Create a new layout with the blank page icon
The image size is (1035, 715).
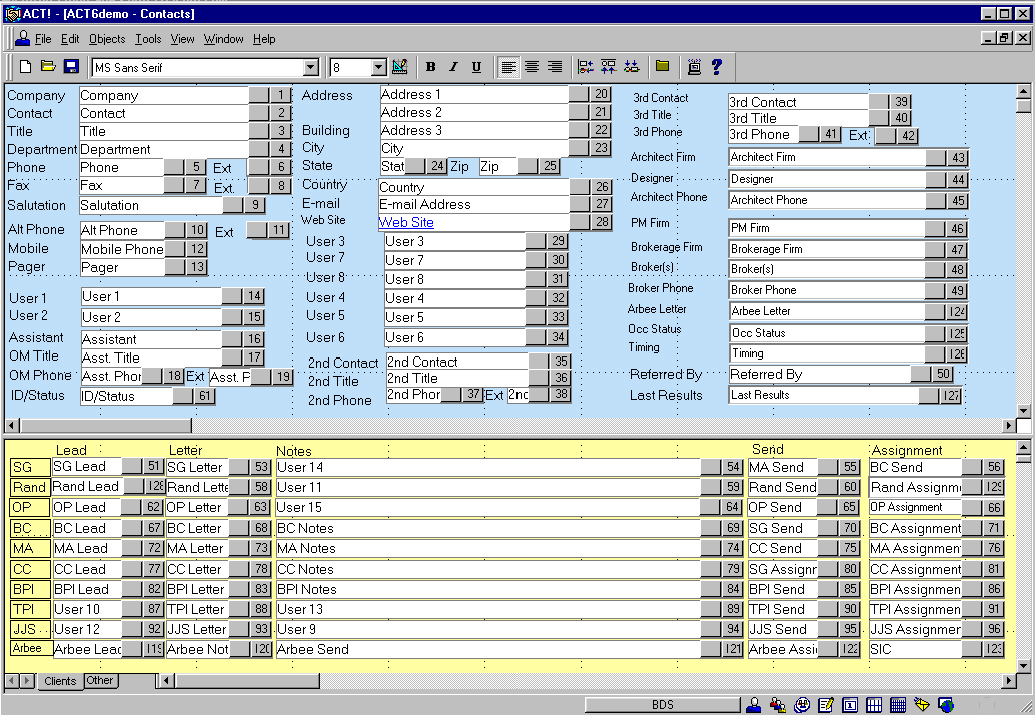point(25,67)
